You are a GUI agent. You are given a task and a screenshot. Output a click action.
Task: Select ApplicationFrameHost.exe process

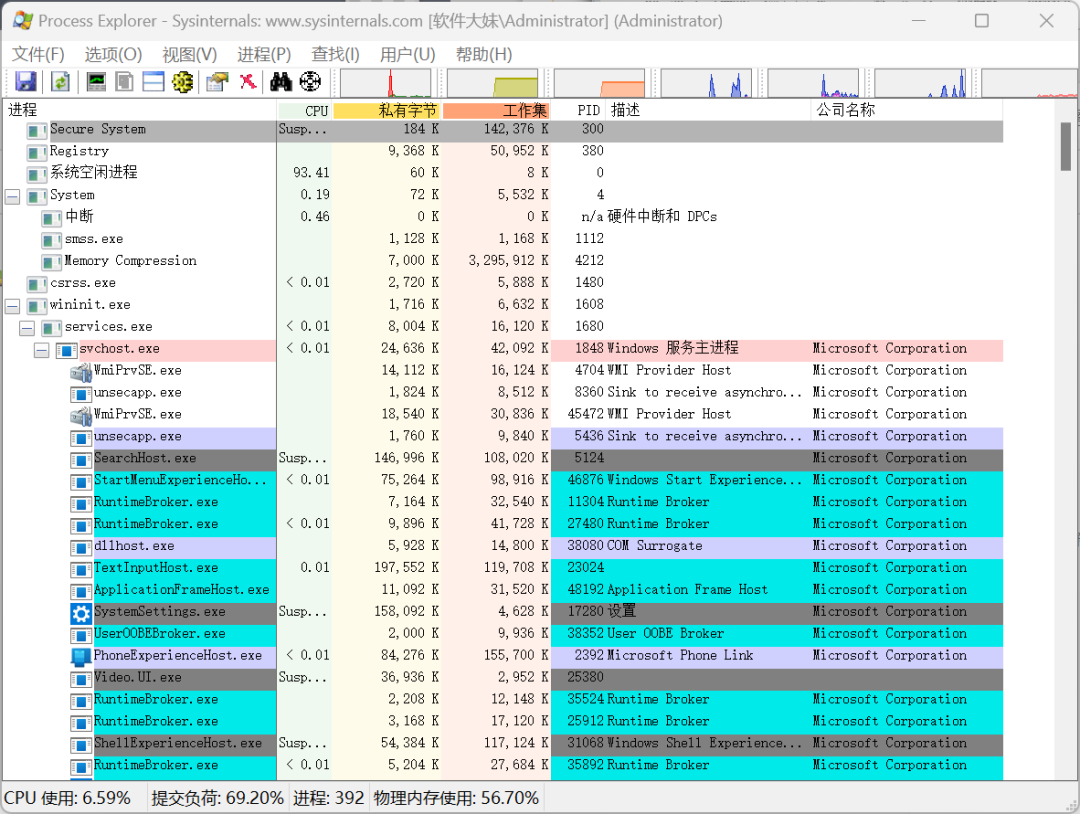pyautogui.click(x=181, y=590)
